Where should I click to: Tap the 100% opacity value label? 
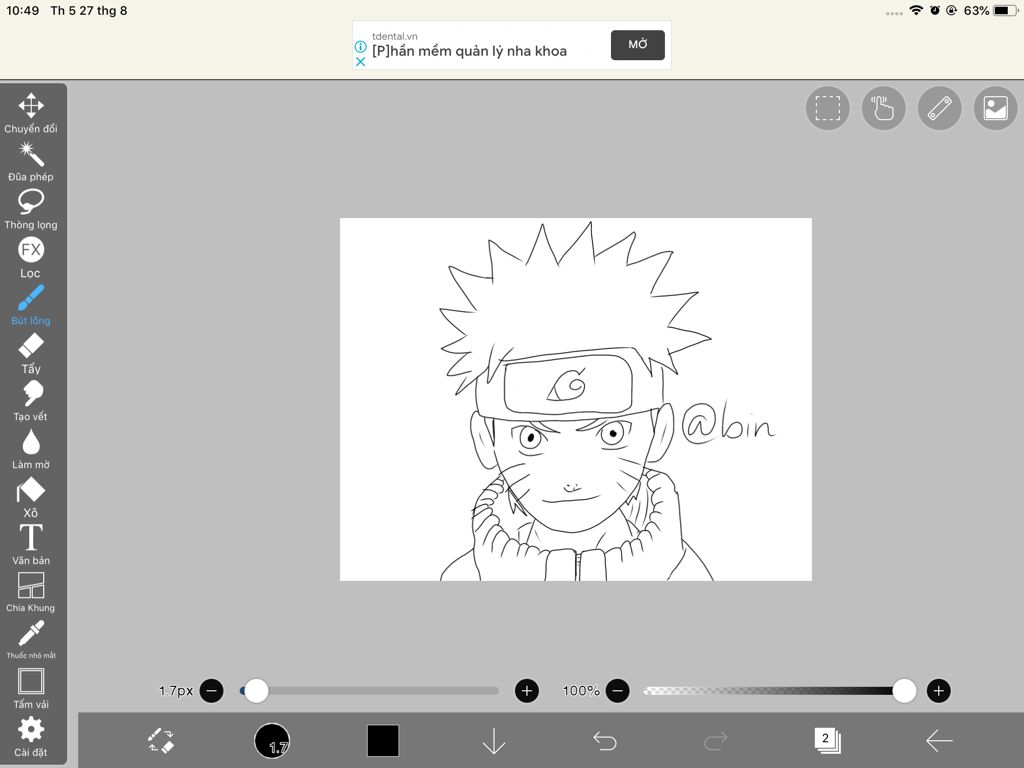tap(581, 690)
